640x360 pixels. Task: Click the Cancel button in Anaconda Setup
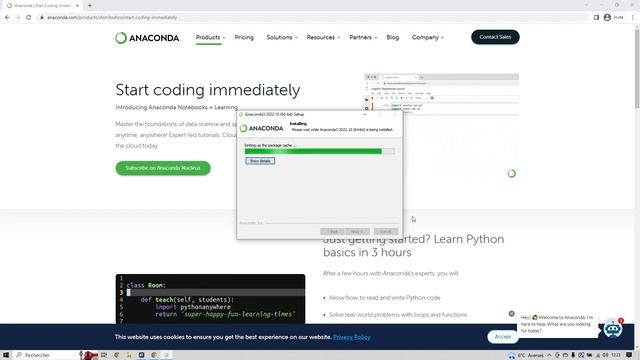386,231
